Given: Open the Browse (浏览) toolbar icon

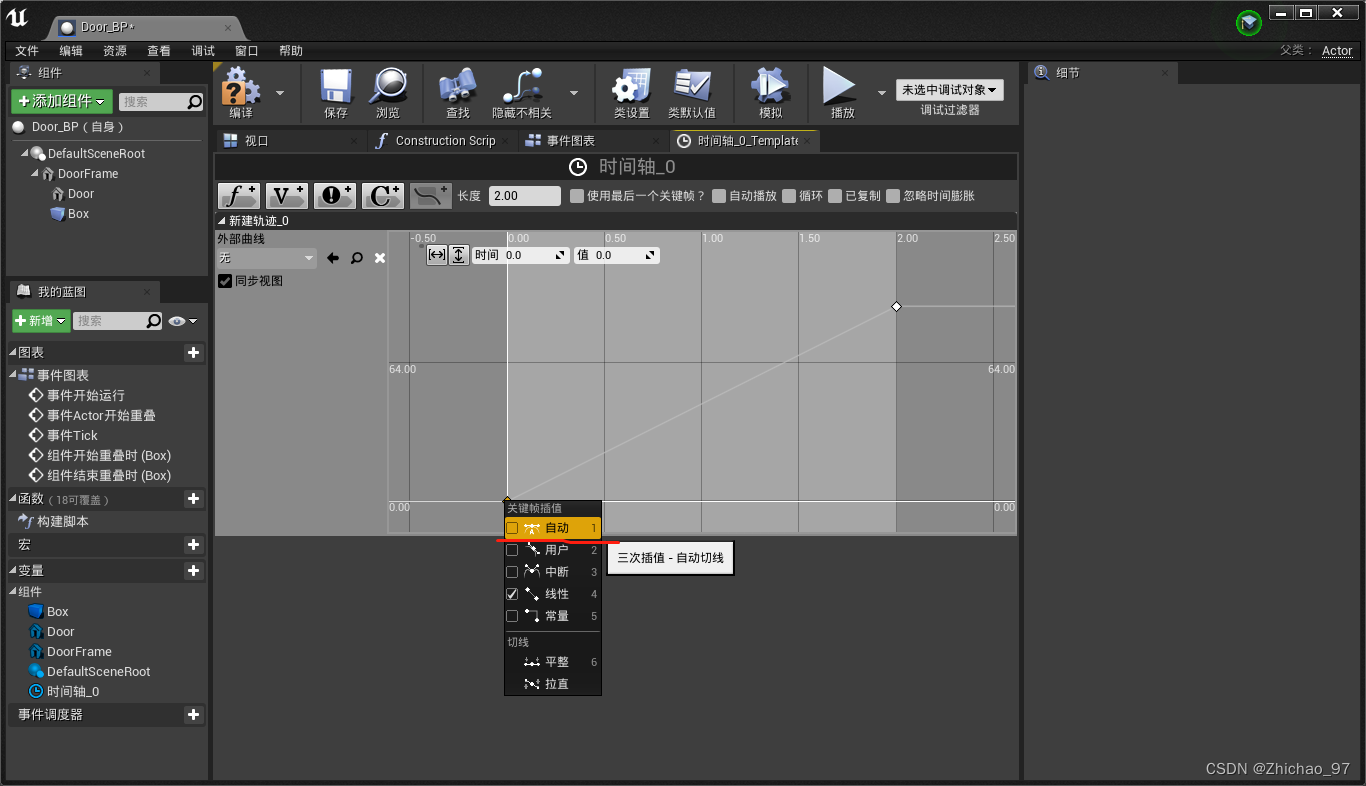Looking at the screenshot, I should click(x=388, y=90).
